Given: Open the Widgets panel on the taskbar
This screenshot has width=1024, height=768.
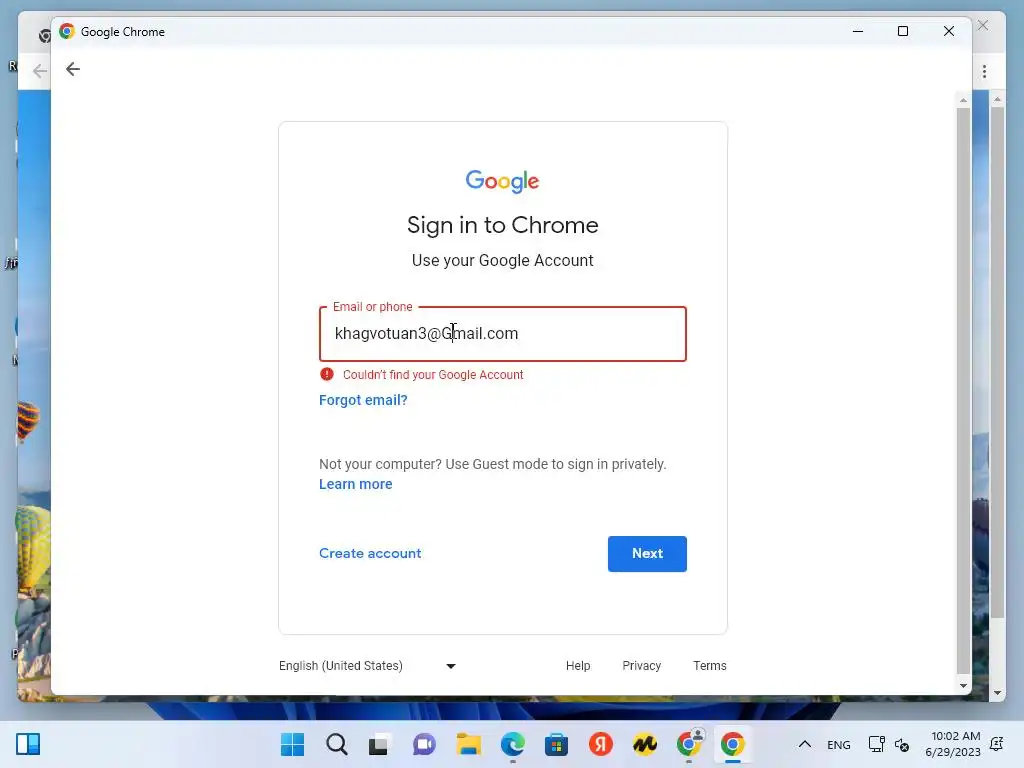Looking at the screenshot, I should (x=28, y=744).
